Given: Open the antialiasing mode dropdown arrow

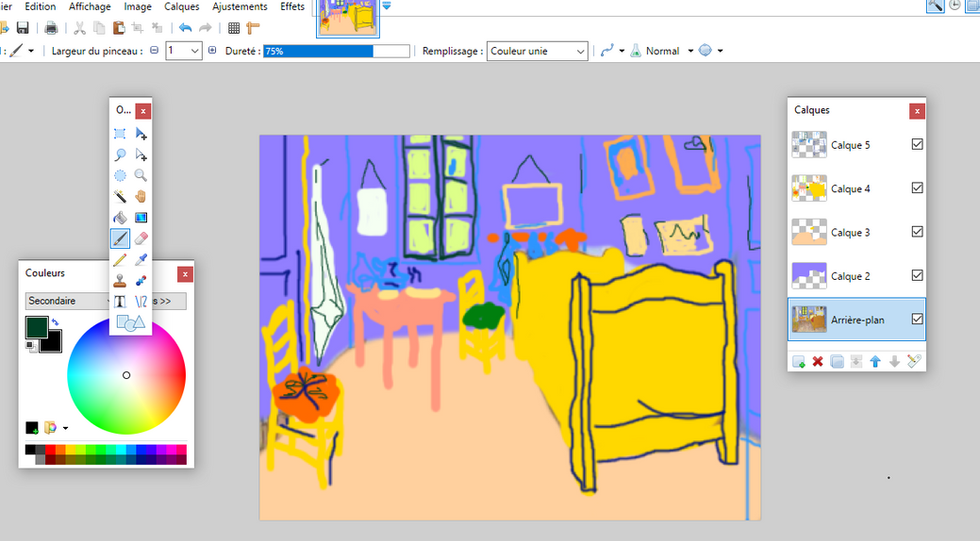Looking at the screenshot, I should click(x=622, y=51).
